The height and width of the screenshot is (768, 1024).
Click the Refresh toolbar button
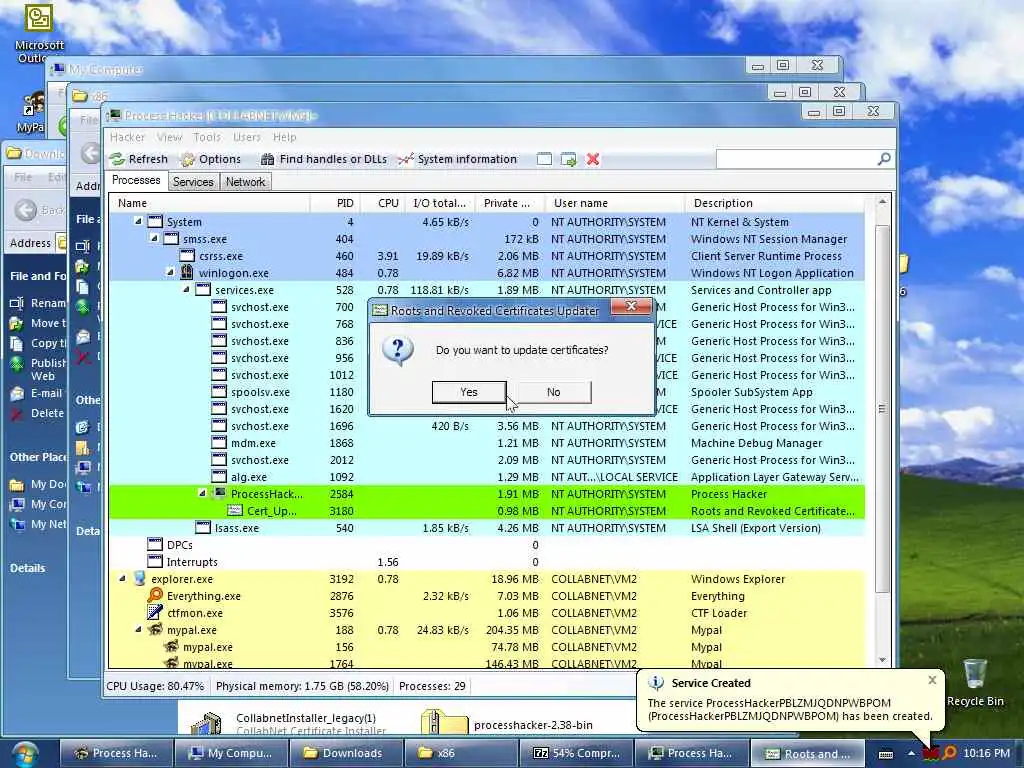(139, 159)
